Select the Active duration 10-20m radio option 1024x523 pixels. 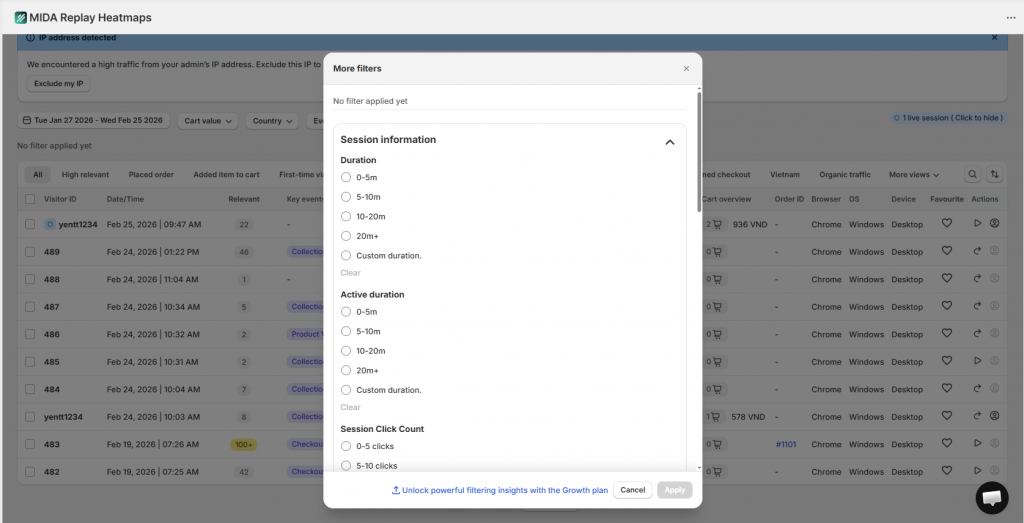[346, 351]
